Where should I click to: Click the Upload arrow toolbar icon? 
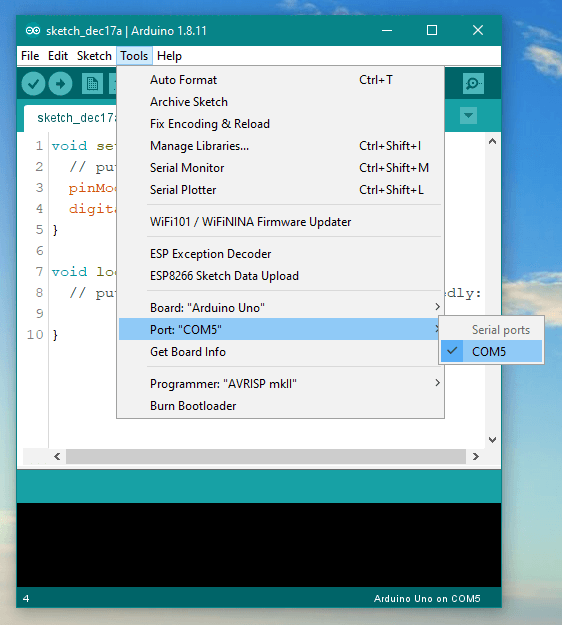(60, 84)
